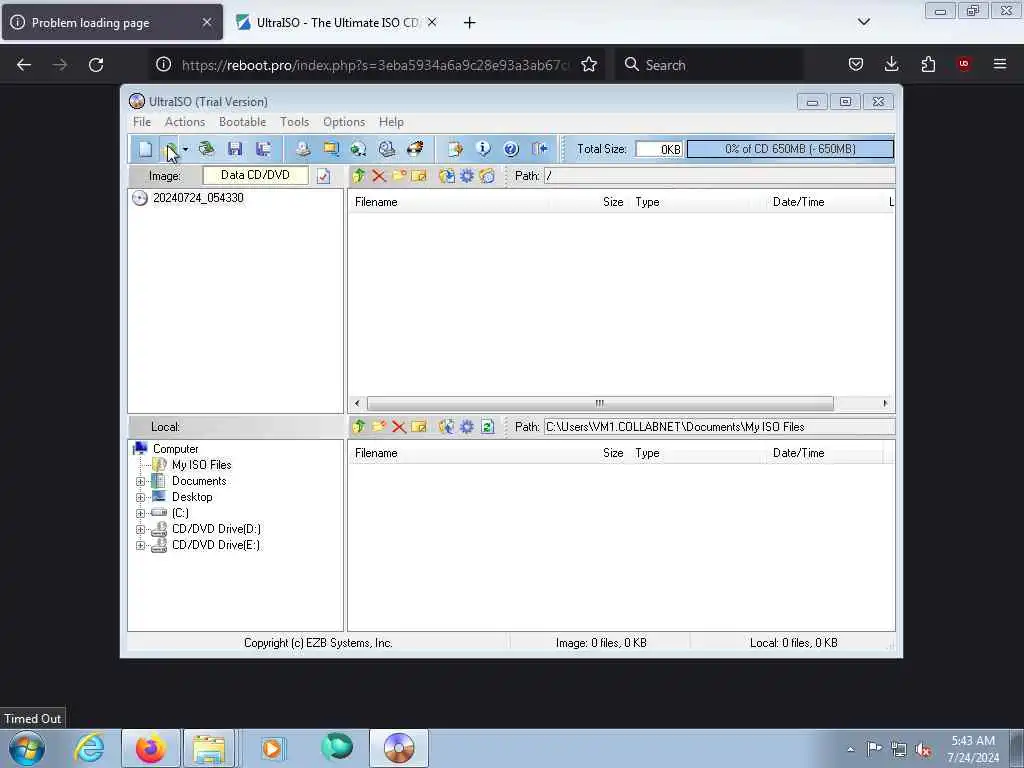Open the Help menu
This screenshot has height=768, width=1024.
point(391,122)
